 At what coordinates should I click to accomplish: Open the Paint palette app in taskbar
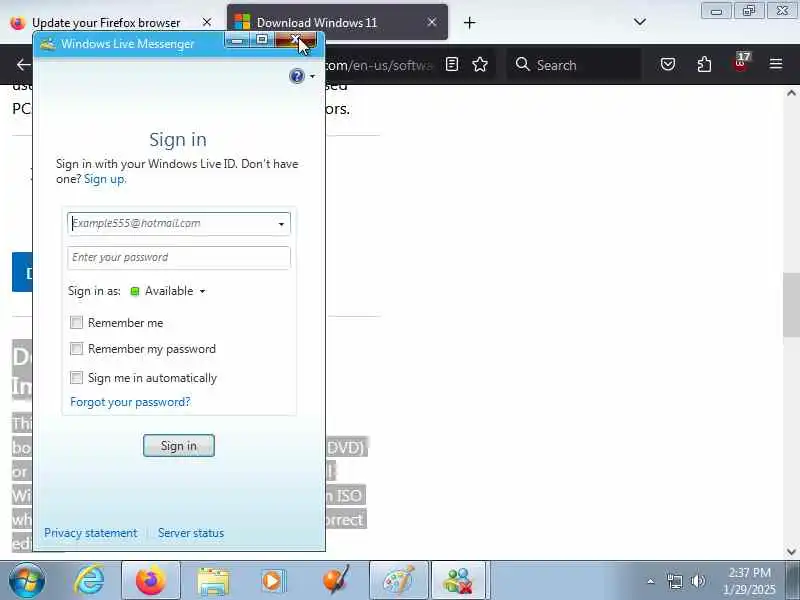[398, 580]
